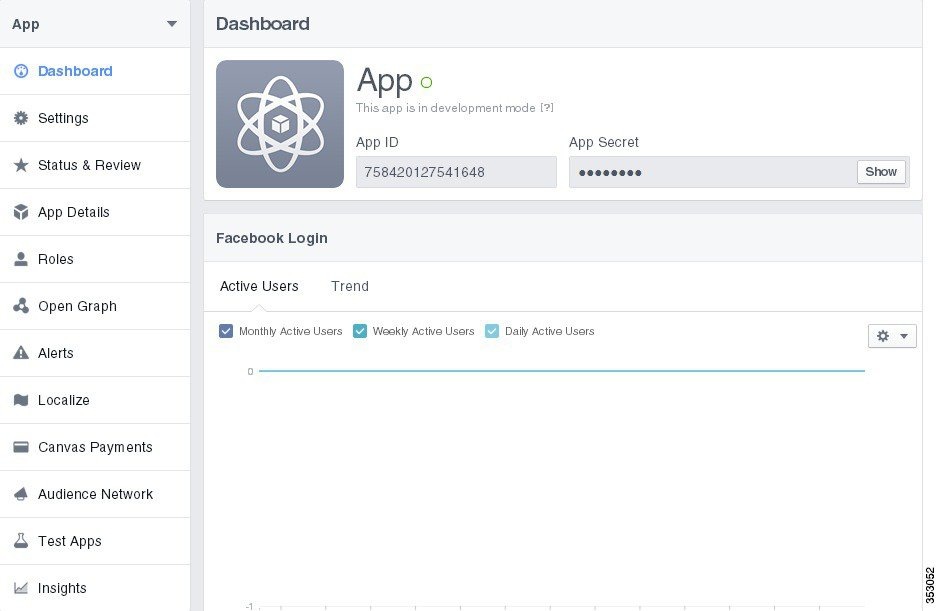Click the App Details cube icon
This screenshot has width=936, height=611.
click(21, 212)
